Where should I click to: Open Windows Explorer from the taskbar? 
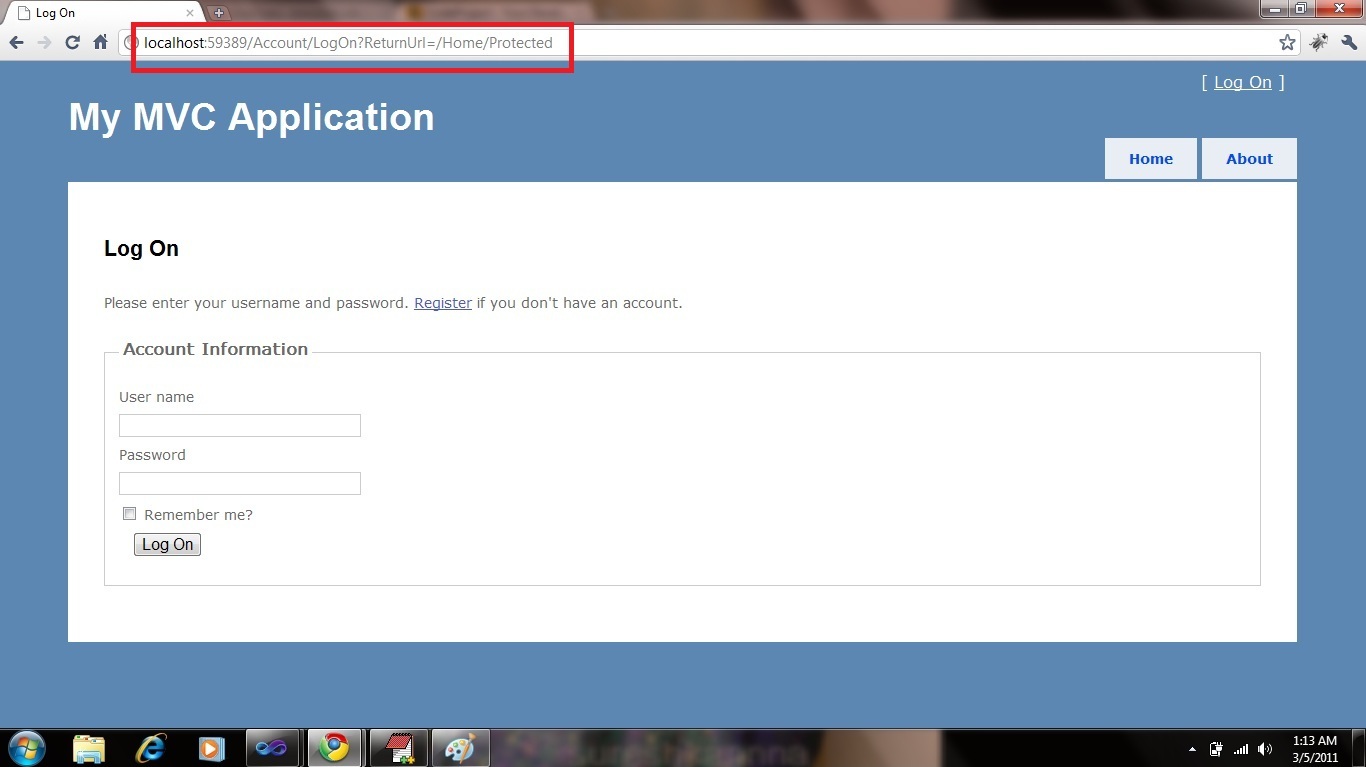point(89,748)
